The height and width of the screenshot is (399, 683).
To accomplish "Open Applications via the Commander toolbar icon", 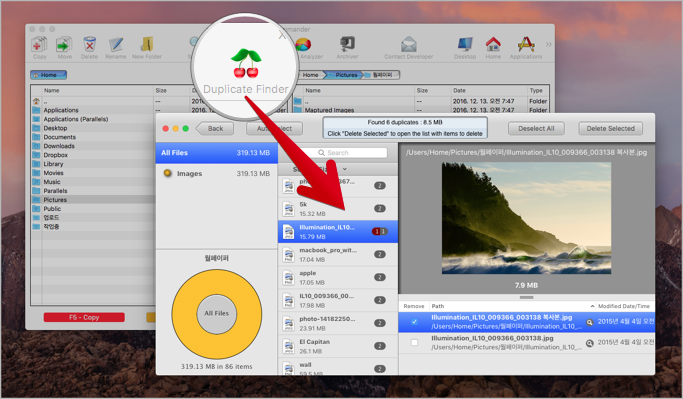I will tap(526, 44).
